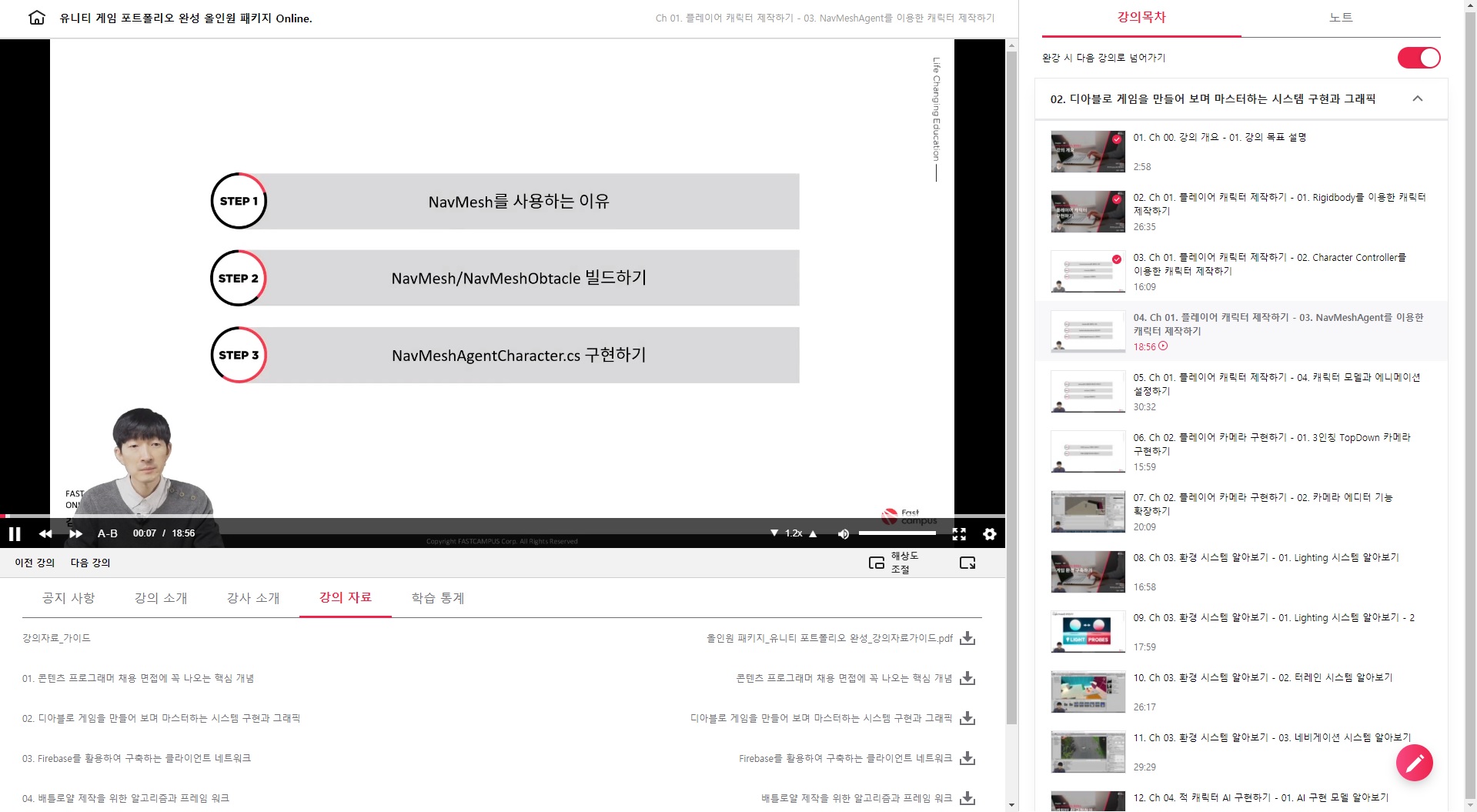The image size is (1477, 812).
Task: Click the course title 유니티 게임 포트폴리오 header
Action: tap(185, 18)
